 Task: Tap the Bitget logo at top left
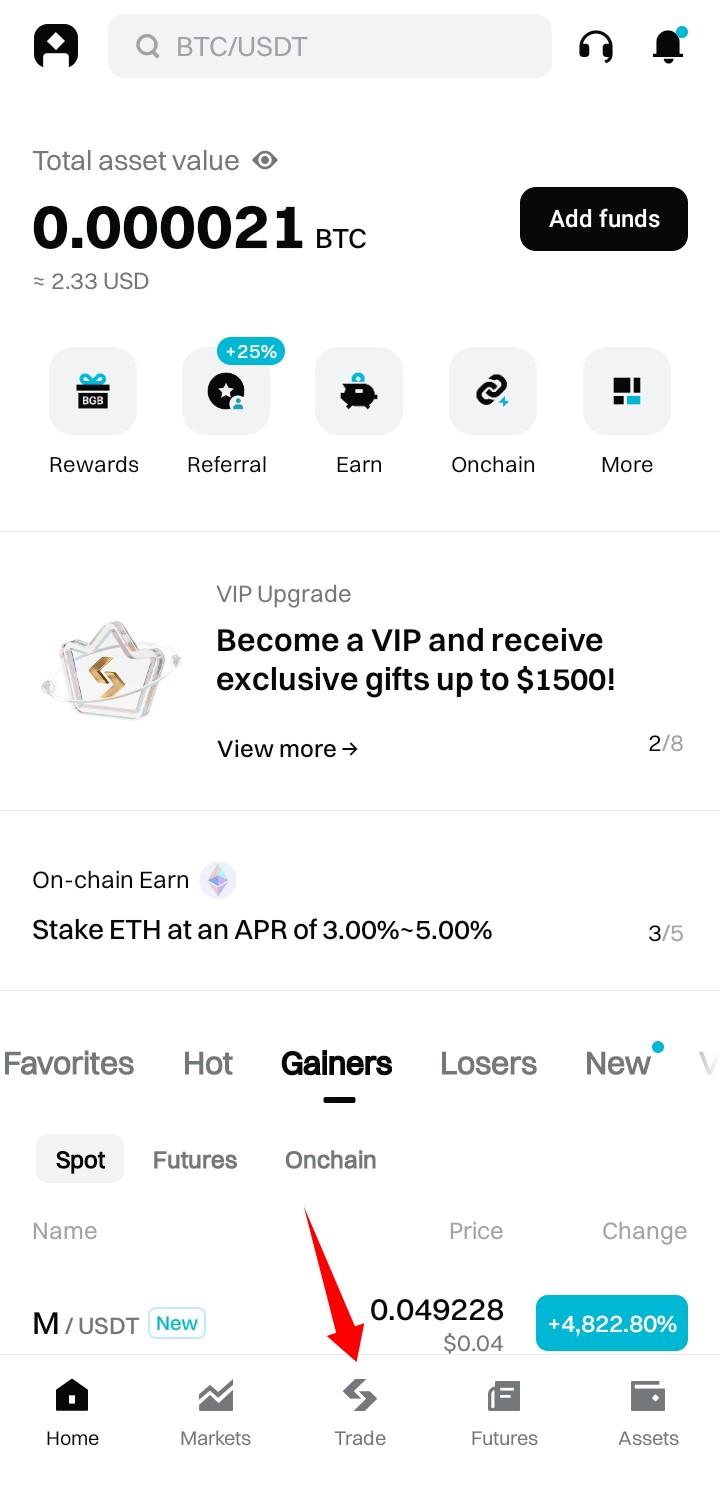[56, 46]
